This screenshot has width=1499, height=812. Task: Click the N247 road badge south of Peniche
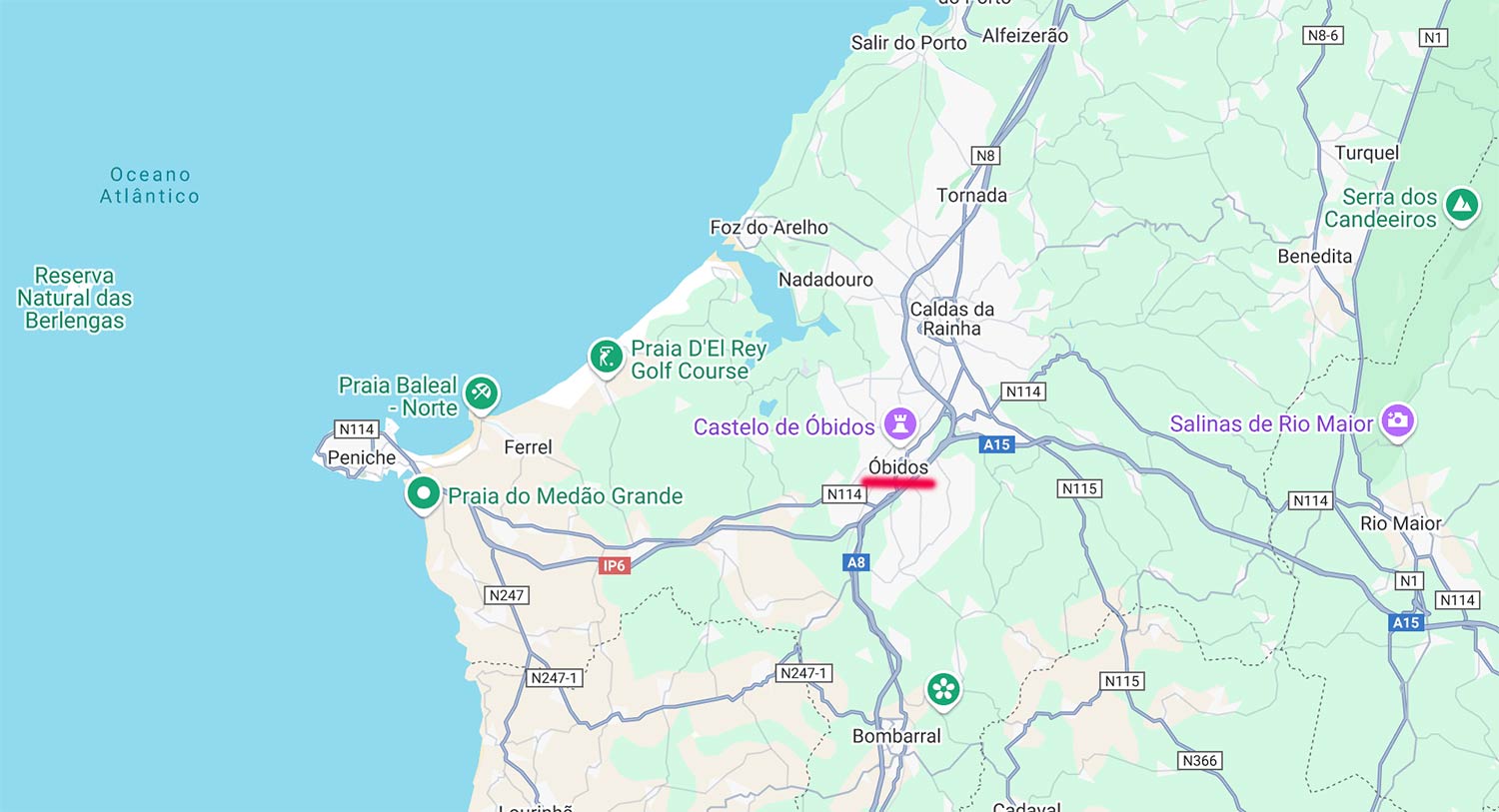[x=507, y=595]
